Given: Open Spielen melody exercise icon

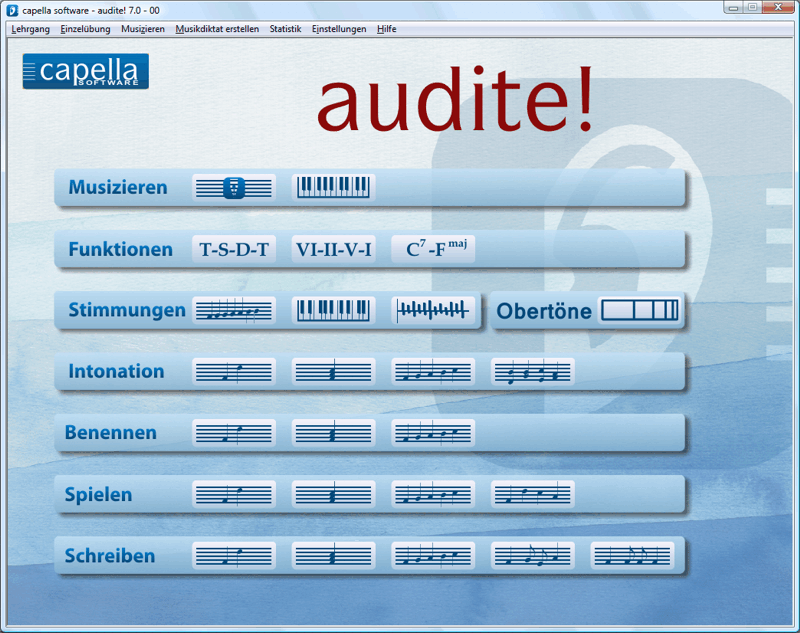Looking at the screenshot, I should 433,494.
